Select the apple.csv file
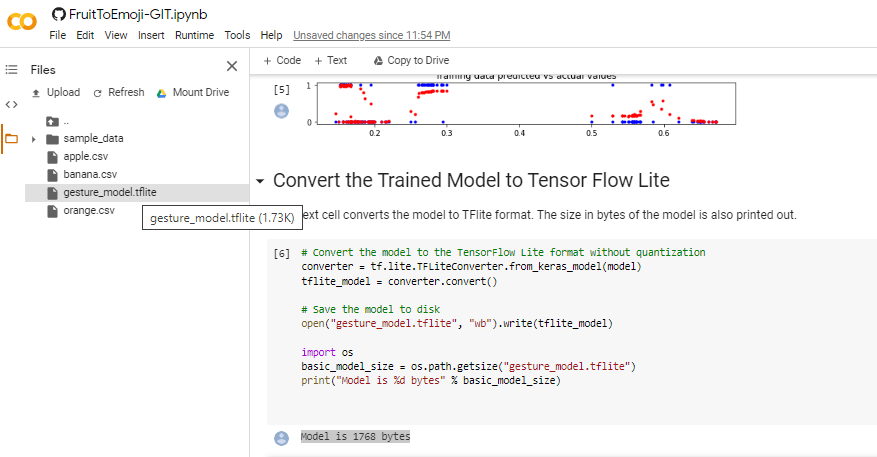 tap(85, 157)
